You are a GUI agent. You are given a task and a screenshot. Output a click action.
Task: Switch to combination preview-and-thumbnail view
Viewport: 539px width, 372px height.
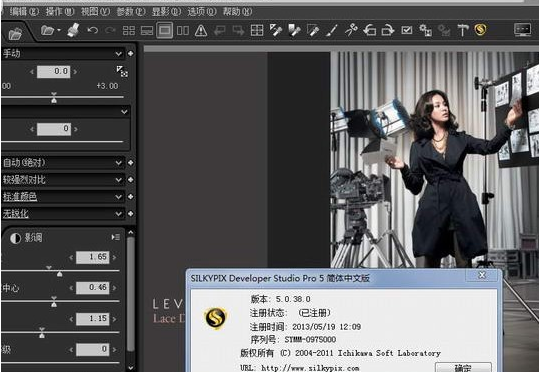(147, 31)
